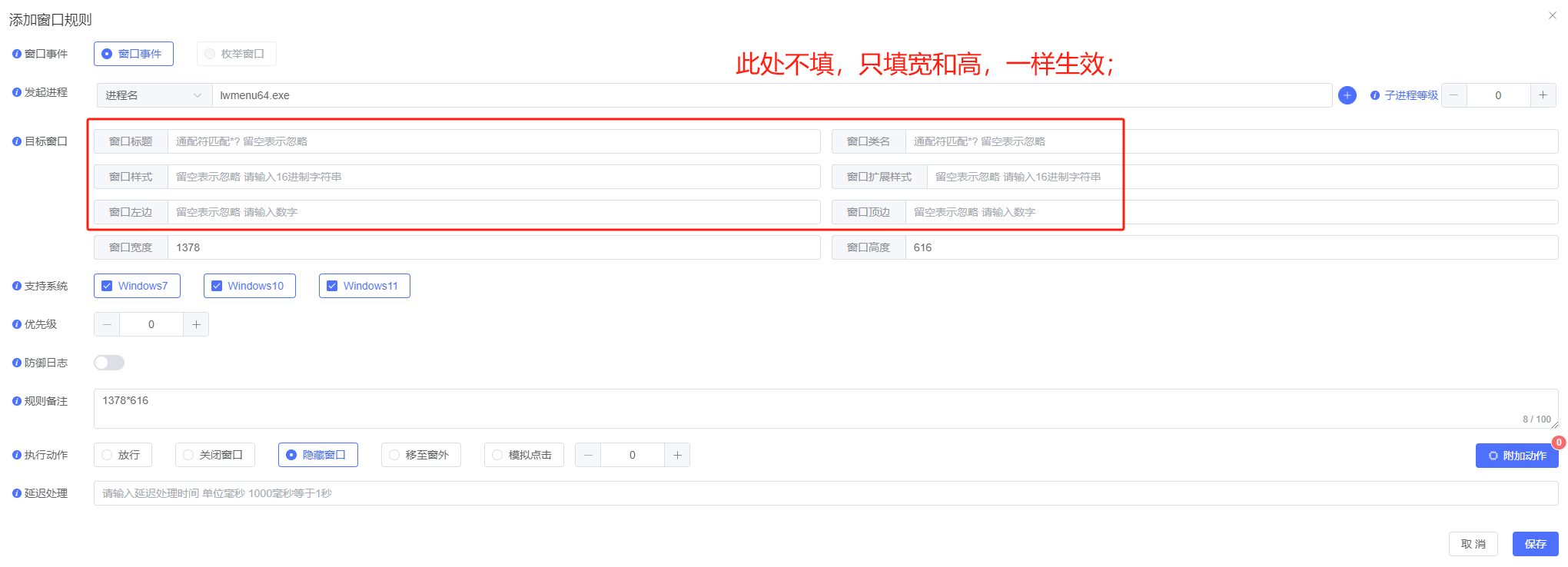Click the 取消 button
The image size is (1568, 567).
coord(1473,544)
